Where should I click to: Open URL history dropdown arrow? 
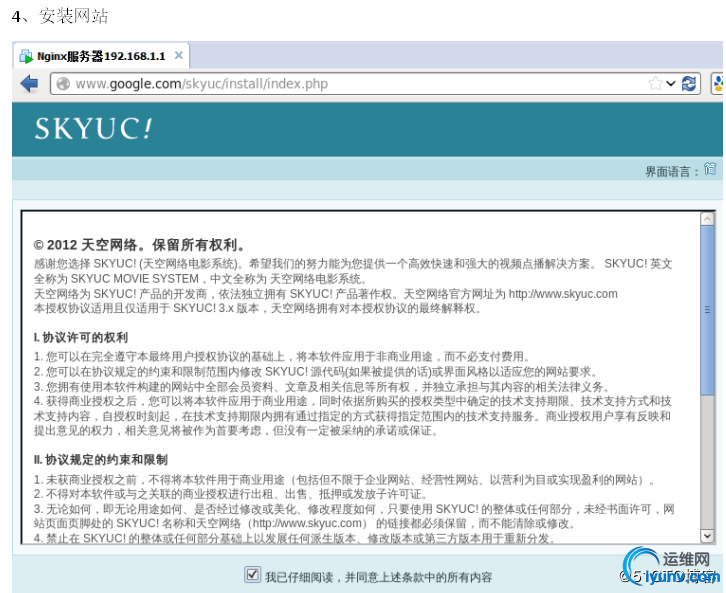tap(671, 84)
